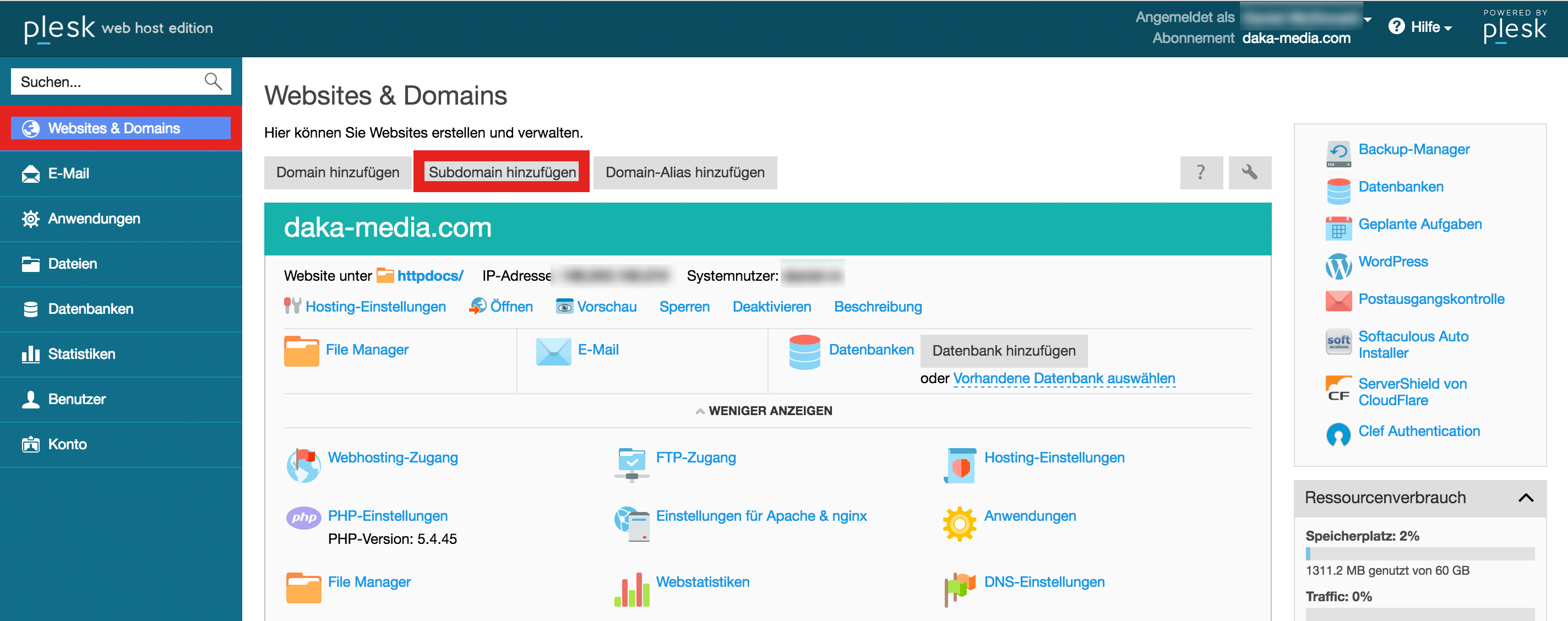Click Subdomain hinzufügen button
The width and height of the screenshot is (1568, 621).
coord(502,172)
